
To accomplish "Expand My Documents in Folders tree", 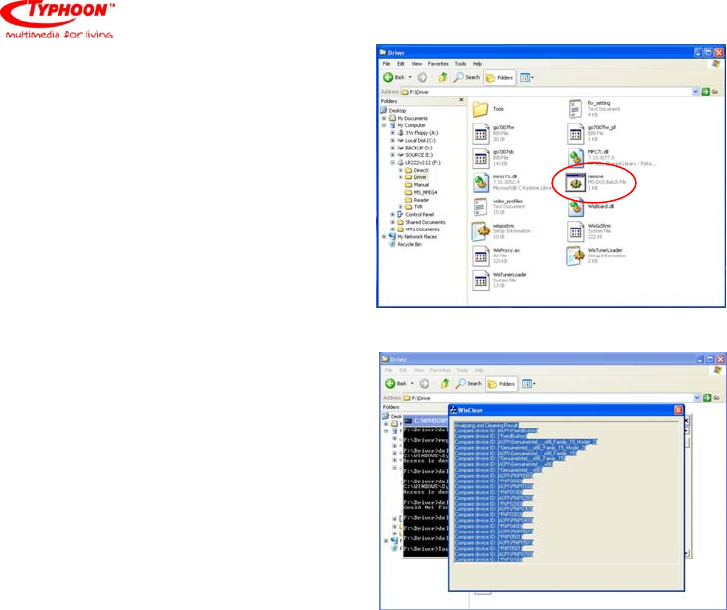I will [384, 118].
